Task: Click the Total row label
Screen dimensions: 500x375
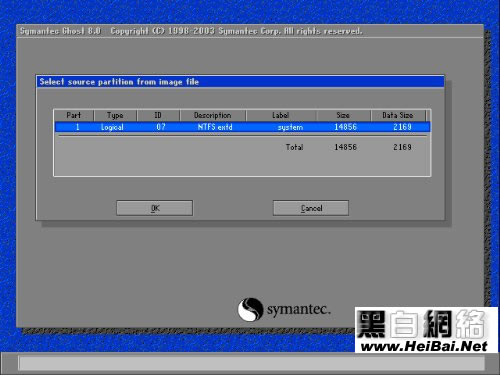Action: pyautogui.click(x=294, y=147)
